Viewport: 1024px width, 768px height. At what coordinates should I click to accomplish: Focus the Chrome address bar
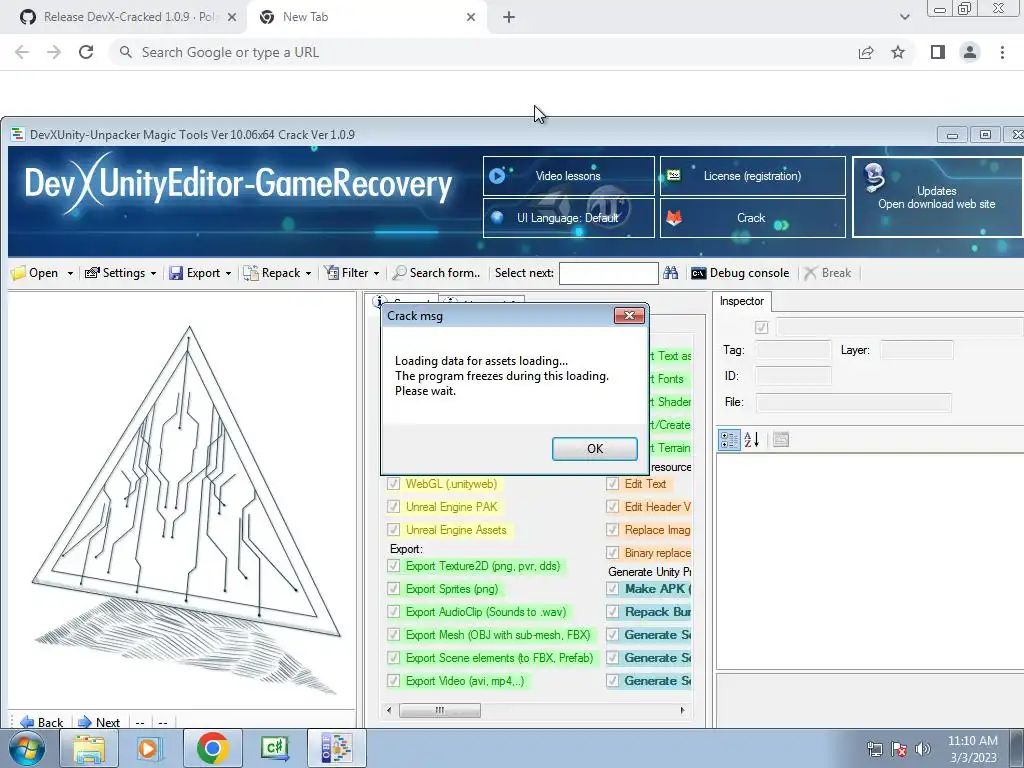[483, 52]
